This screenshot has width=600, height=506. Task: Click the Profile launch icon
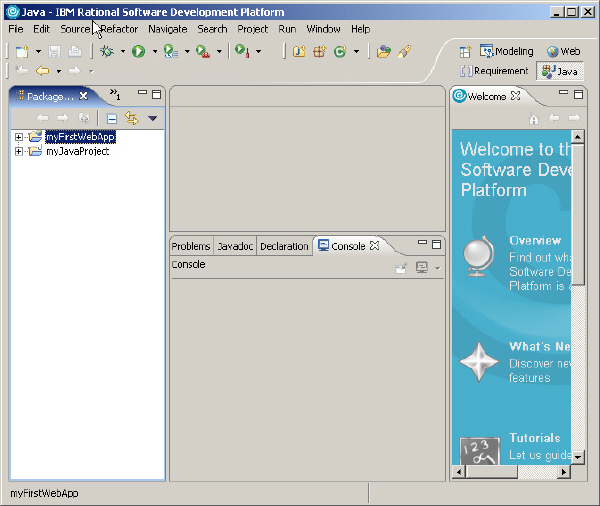(171, 51)
